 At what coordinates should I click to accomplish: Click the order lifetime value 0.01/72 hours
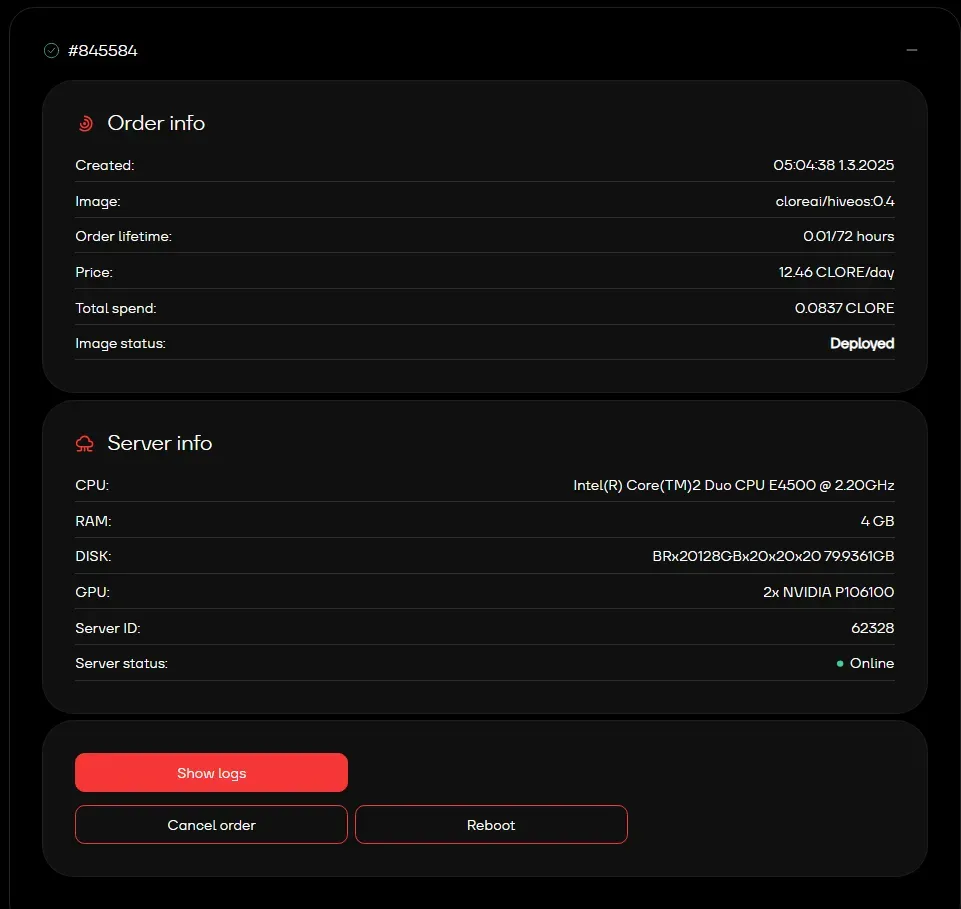pyautogui.click(x=849, y=236)
